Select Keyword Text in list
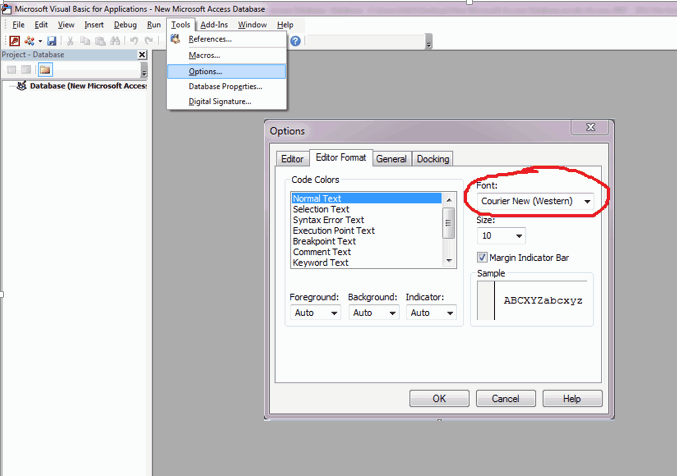Viewport: 677px width, 476px height. [x=367, y=263]
